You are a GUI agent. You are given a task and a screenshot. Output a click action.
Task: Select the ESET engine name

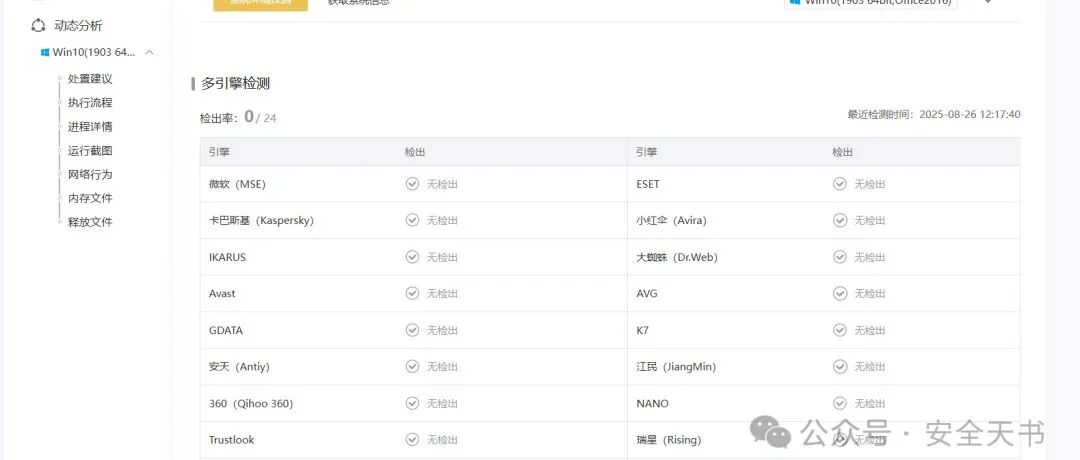pyautogui.click(x=648, y=184)
